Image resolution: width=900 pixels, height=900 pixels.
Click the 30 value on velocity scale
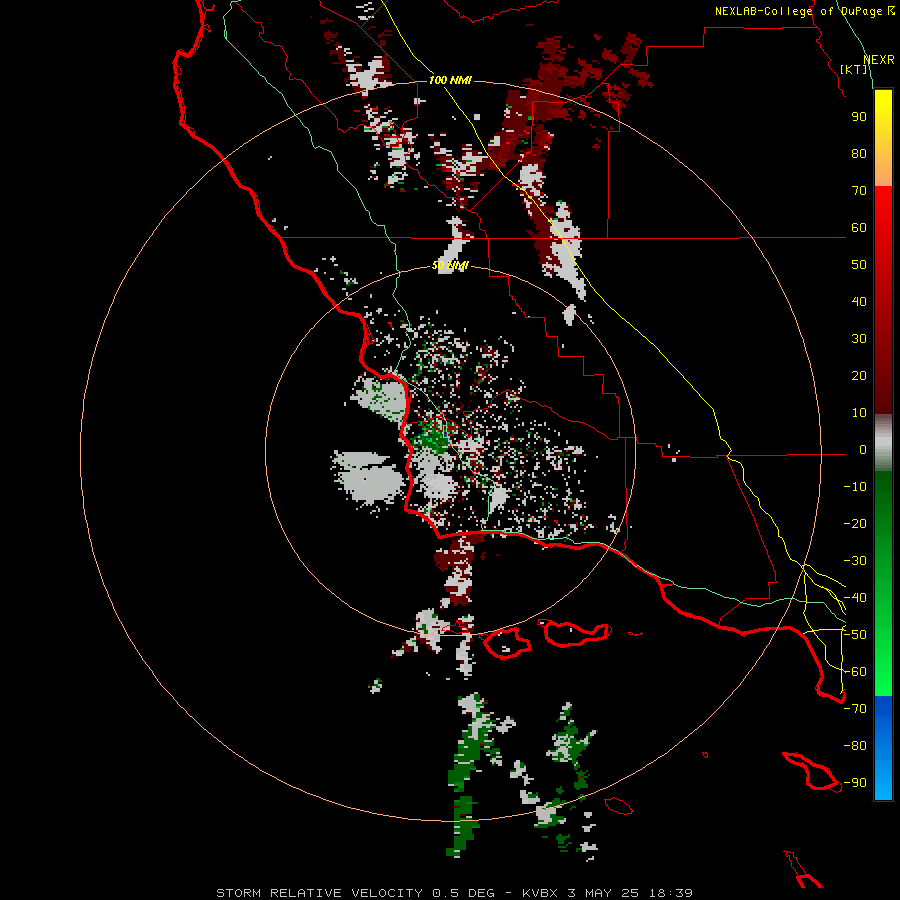[x=859, y=339]
